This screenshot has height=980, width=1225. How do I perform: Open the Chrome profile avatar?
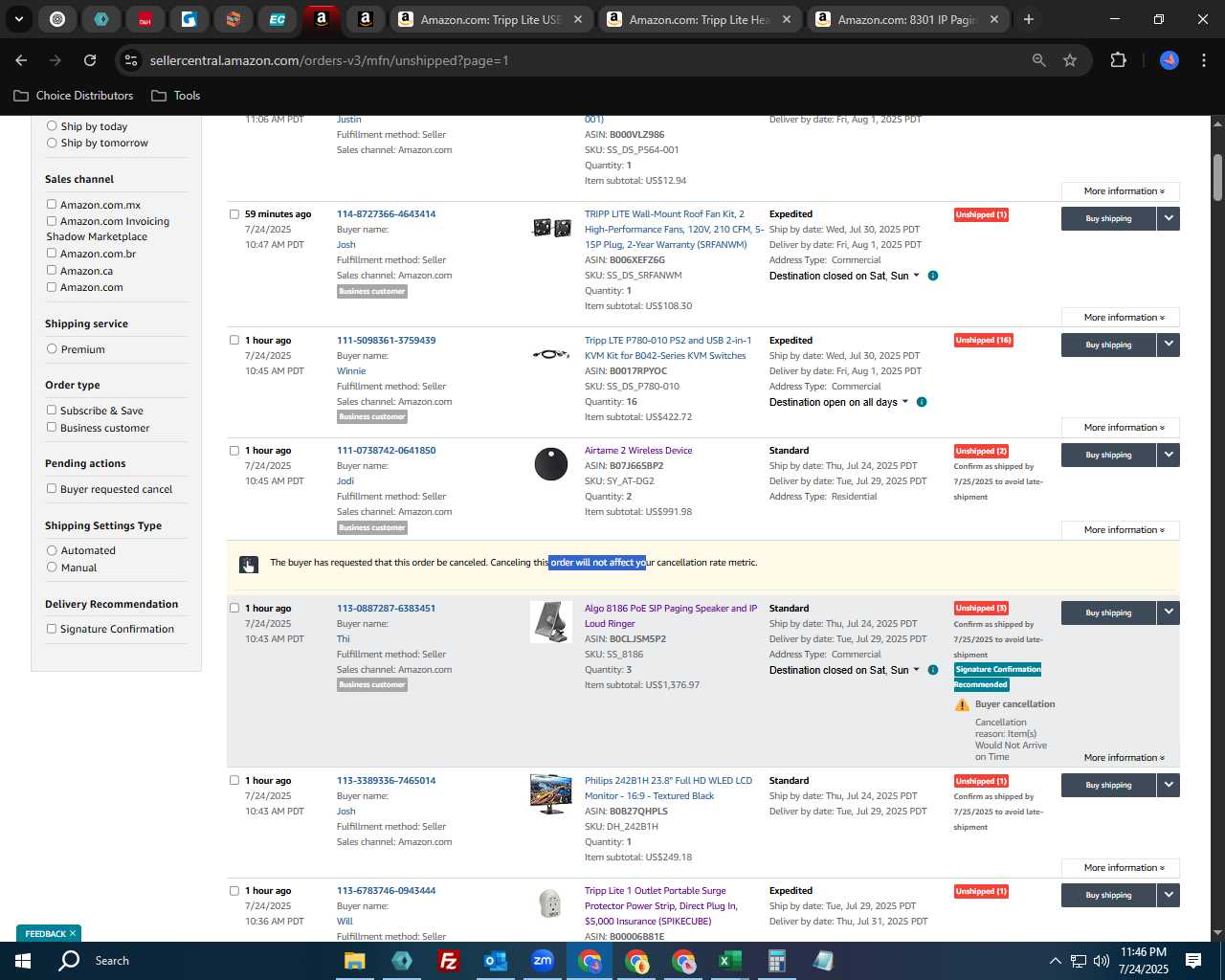point(1169,60)
